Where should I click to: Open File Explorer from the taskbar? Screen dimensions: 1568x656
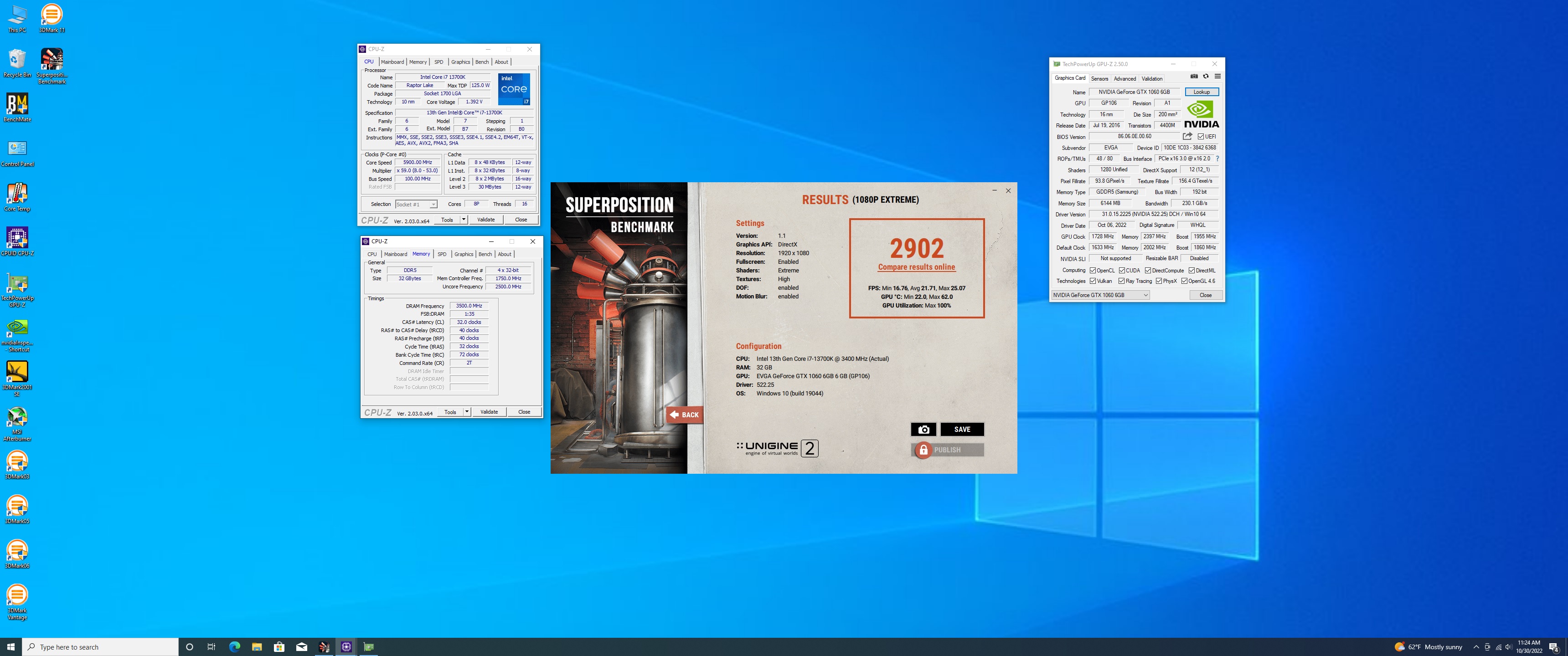pyautogui.click(x=257, y=647)
